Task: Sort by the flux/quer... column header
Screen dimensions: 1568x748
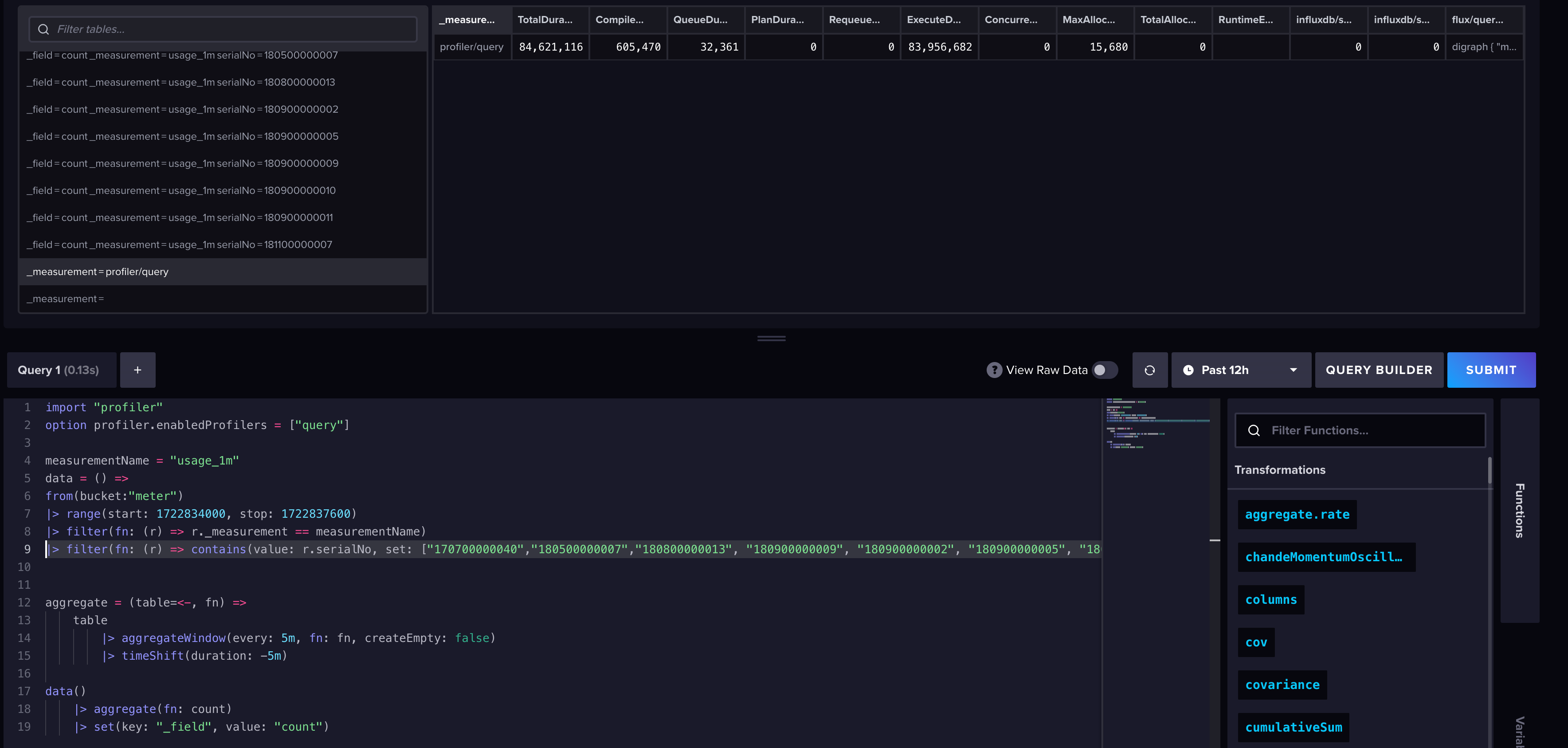Action: click(x=1485, y=20)
